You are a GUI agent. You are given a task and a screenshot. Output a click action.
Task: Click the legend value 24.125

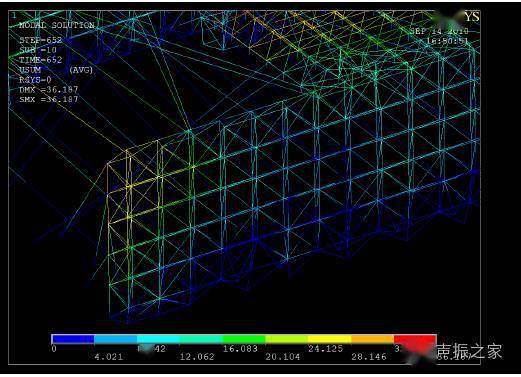[325, 349]
